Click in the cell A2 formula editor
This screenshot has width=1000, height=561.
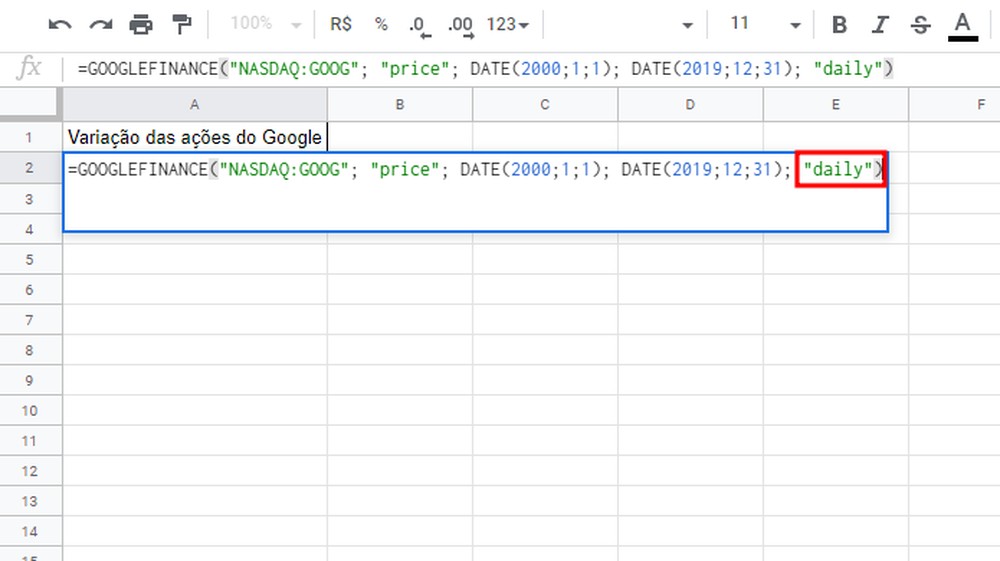475,191
